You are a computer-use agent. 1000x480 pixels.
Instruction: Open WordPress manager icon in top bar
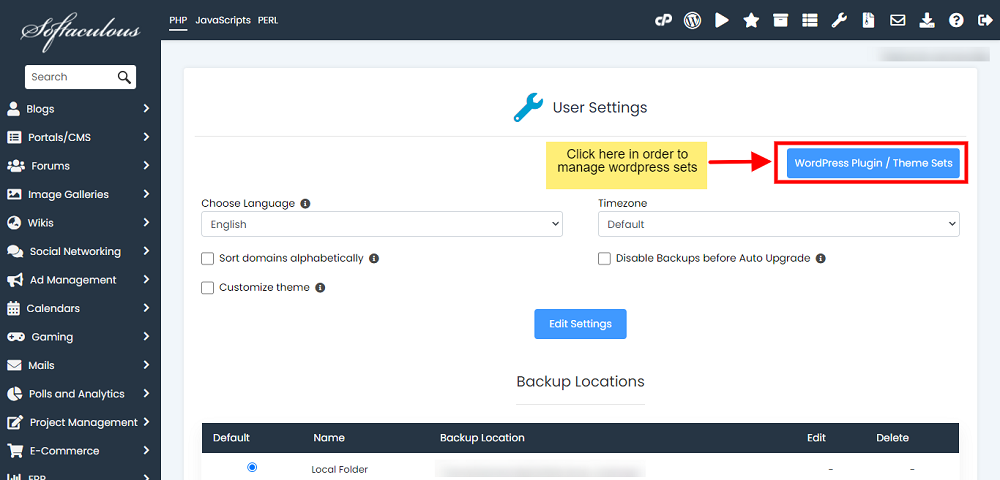(692, 20)
